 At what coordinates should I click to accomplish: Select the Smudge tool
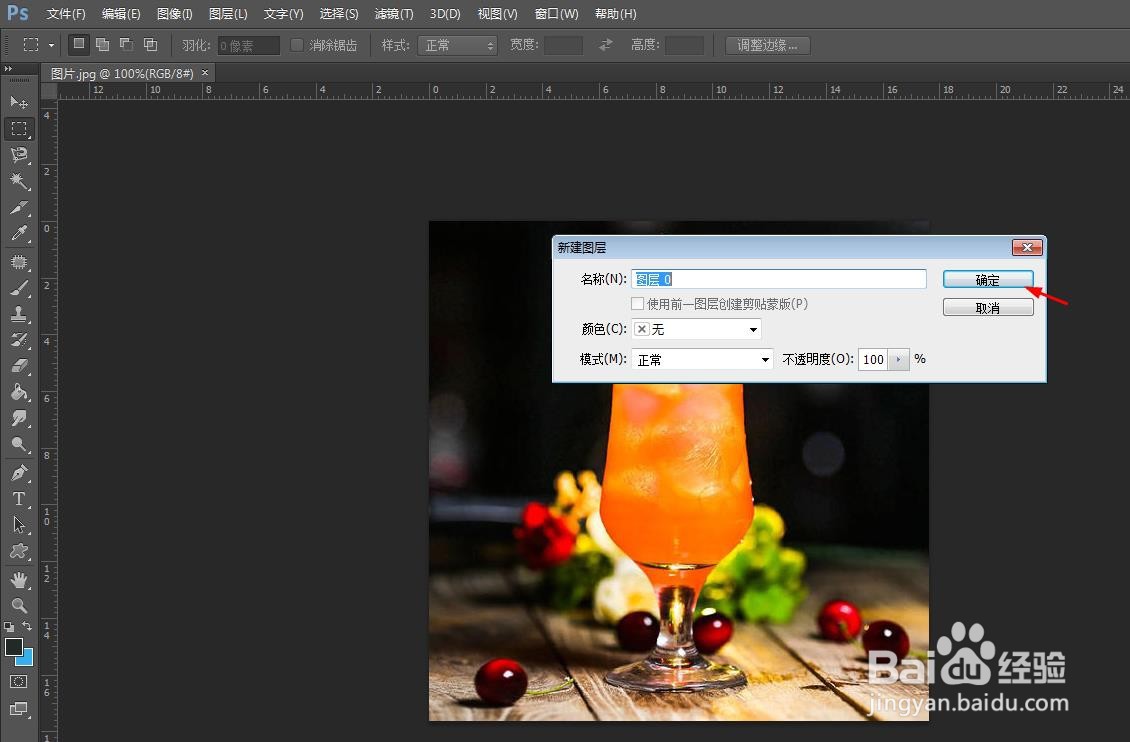click(x=19, y=418)
